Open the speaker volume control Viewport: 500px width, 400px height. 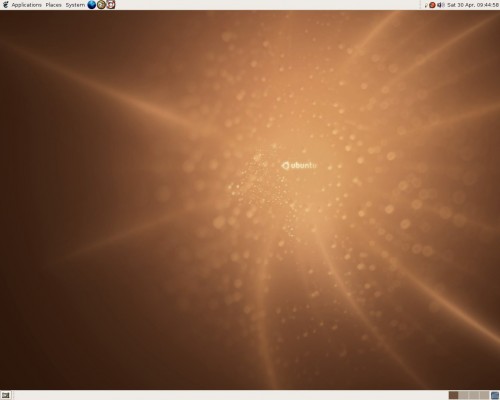(440, 5)
